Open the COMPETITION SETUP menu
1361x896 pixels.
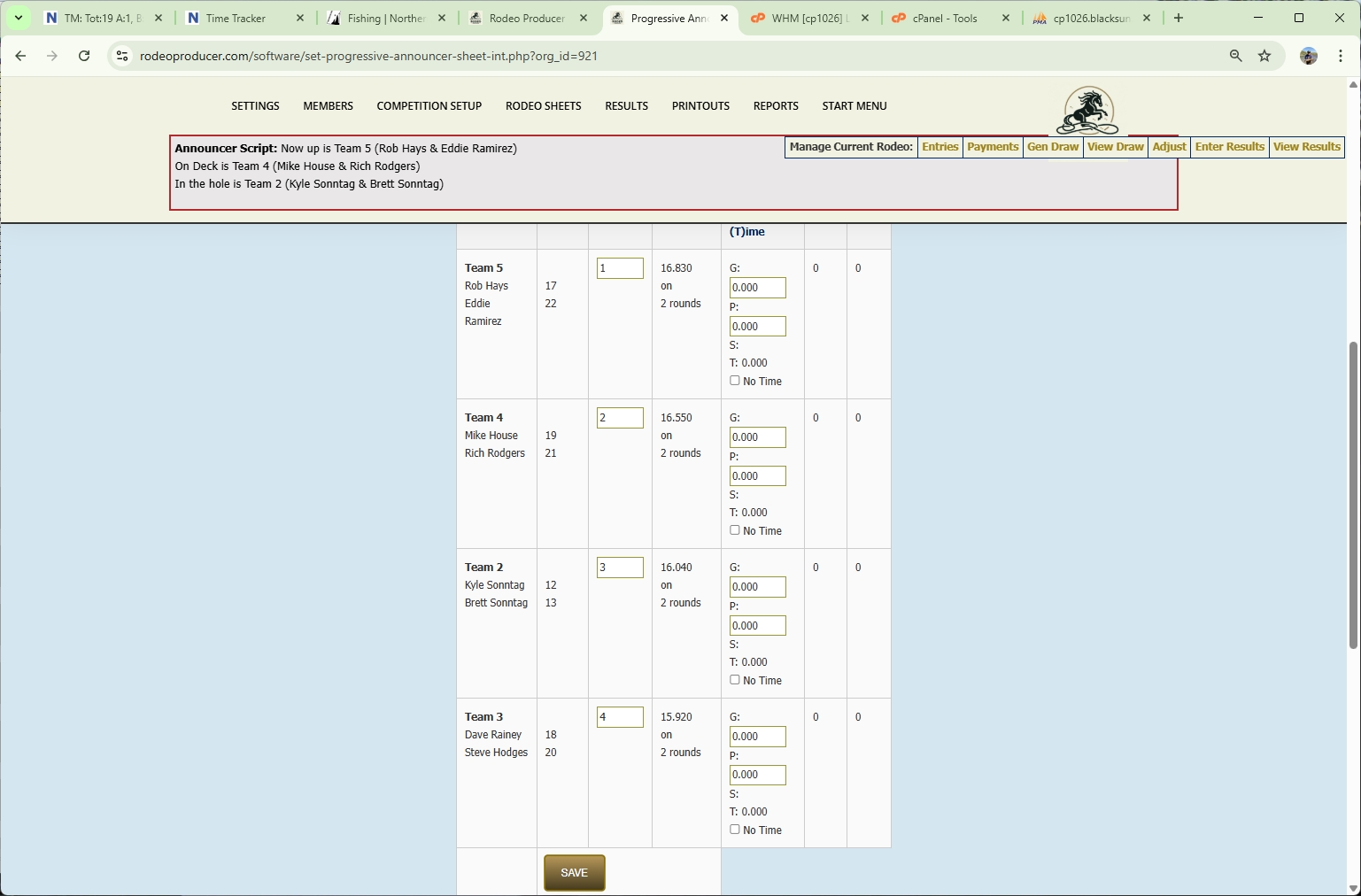(x=429, y=105)
